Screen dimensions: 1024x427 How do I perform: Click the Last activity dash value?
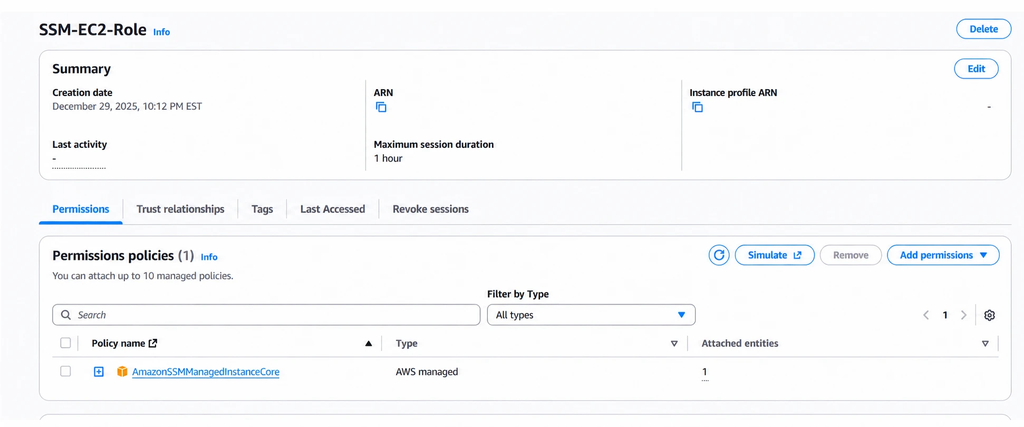[x=54, y=159]
